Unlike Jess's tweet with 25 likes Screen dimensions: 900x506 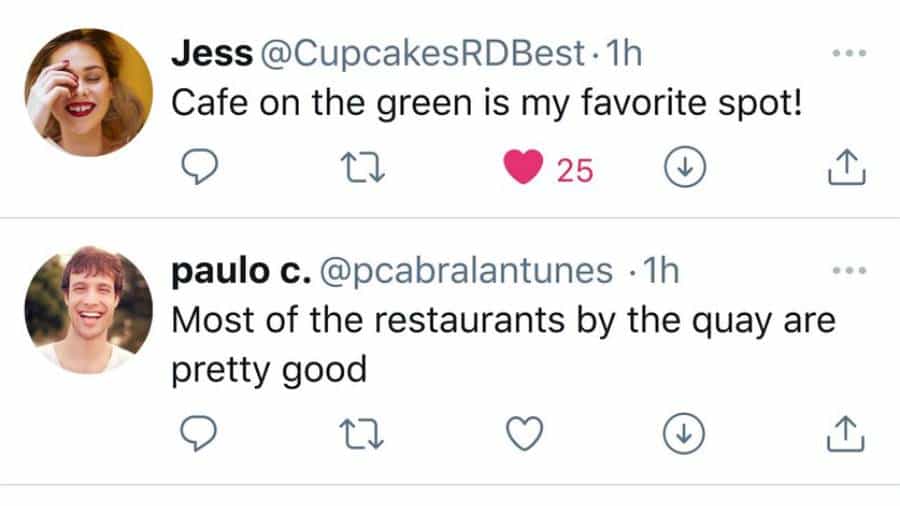(x=522, y=170)
